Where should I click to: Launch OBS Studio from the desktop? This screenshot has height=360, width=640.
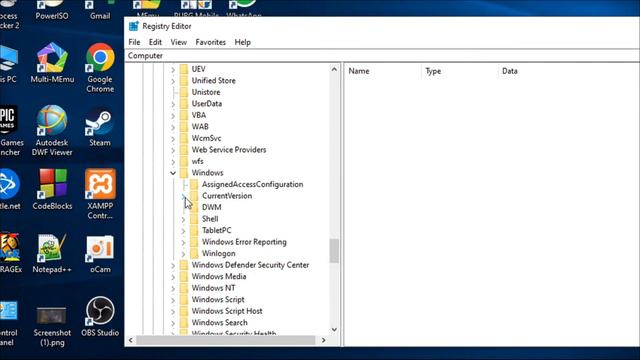click(100, 316)
